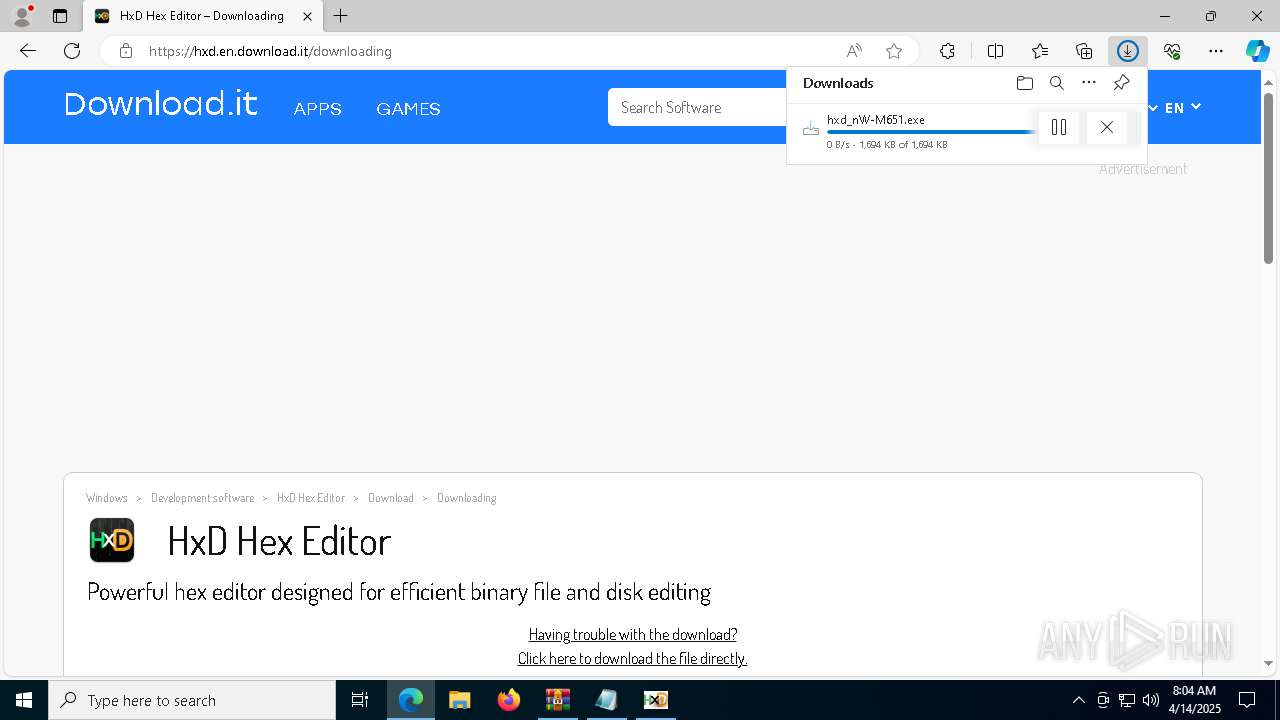Search downloads magnifier icon
Image resolution: width=1280 pixels, height=720 pixels.
(1057, 83)
